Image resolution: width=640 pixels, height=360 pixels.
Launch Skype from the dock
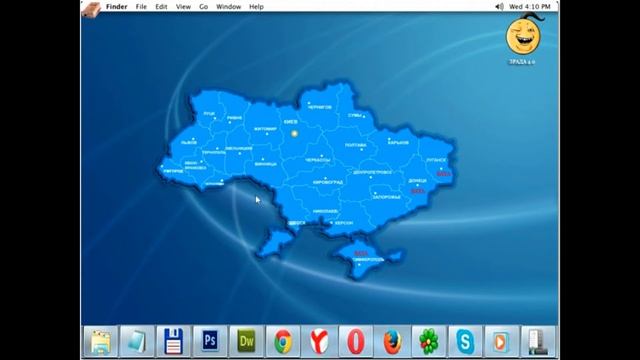tap(465, 341)
